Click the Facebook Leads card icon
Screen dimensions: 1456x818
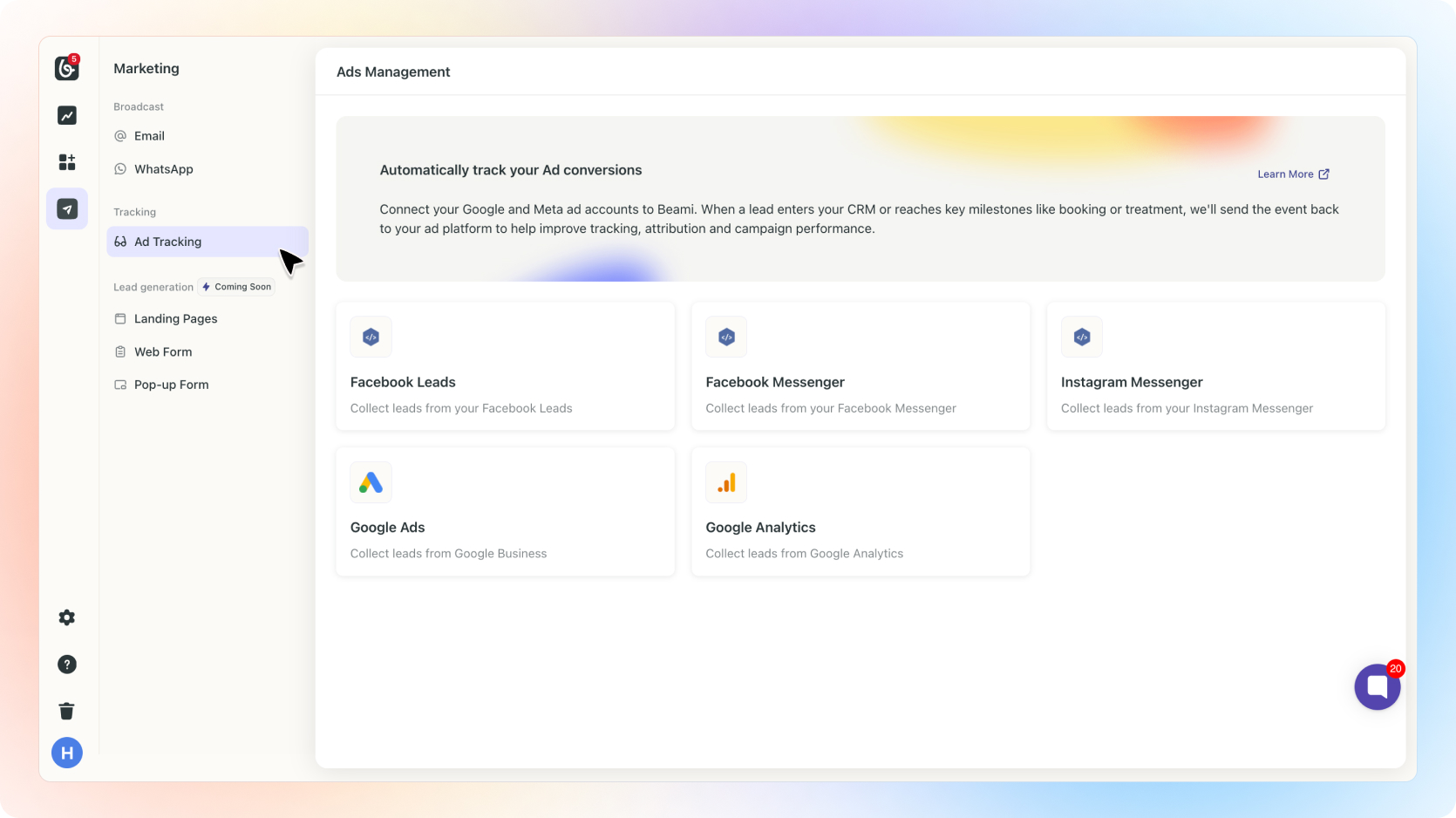tap(371, 337)
